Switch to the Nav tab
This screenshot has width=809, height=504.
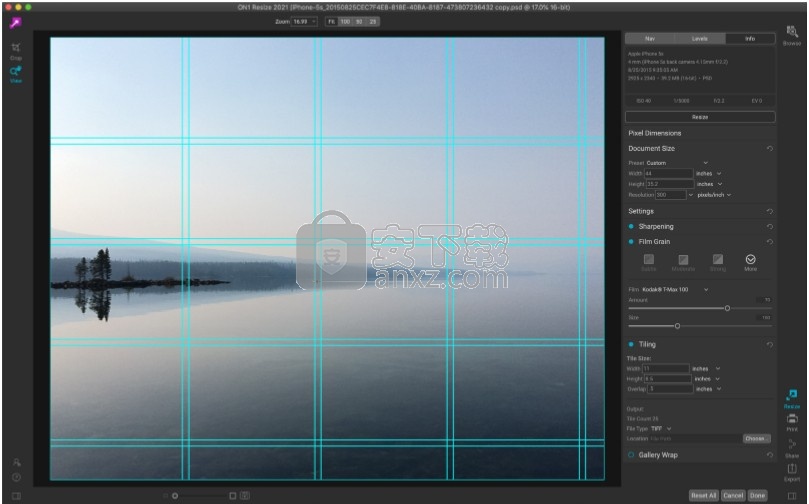(650, 39)
